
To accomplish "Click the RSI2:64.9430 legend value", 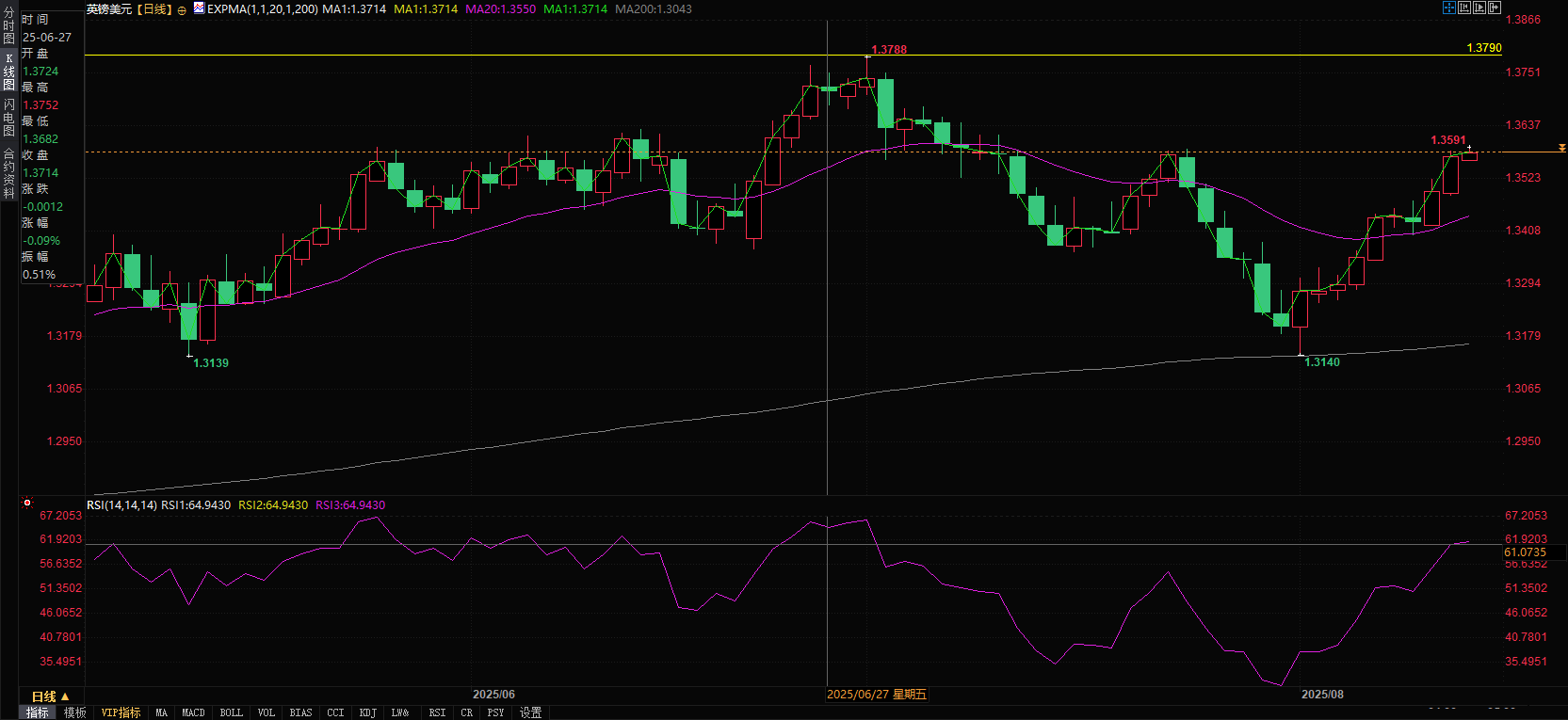I will coord(273,505).
